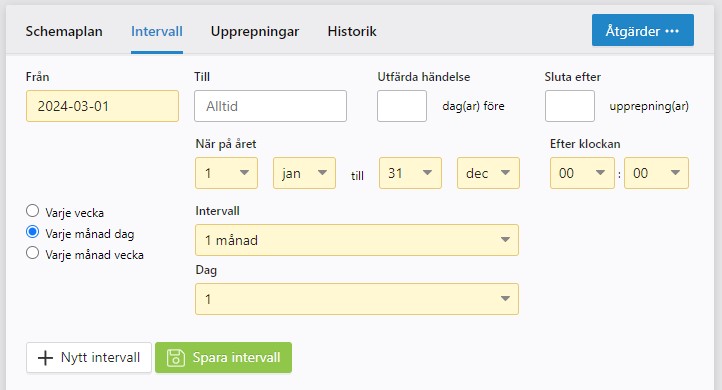Click the Från date field
Viewport: 722px width, 390px height.
click(x=102, y=106)
